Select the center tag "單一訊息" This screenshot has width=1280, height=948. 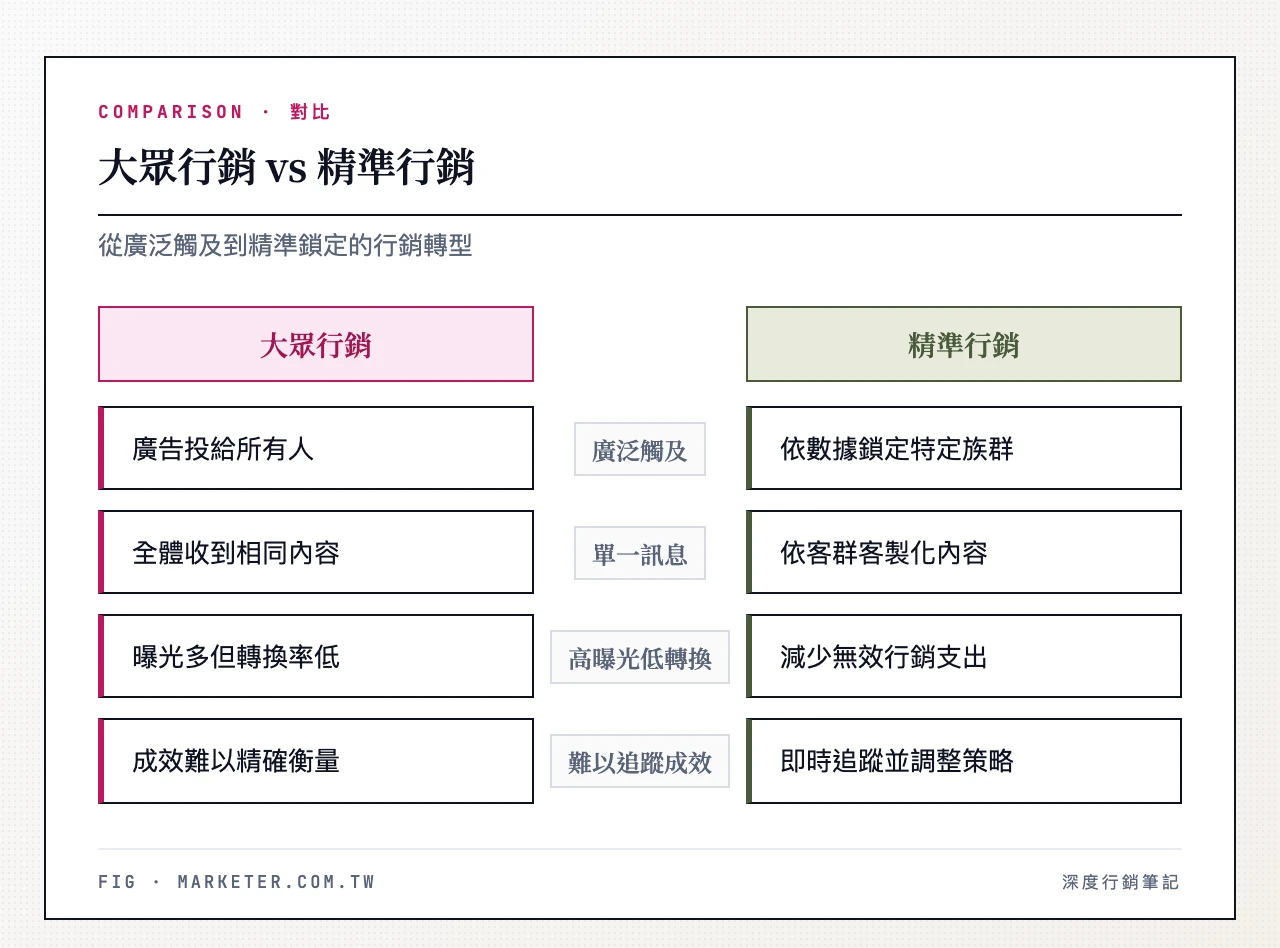point(640,553)
